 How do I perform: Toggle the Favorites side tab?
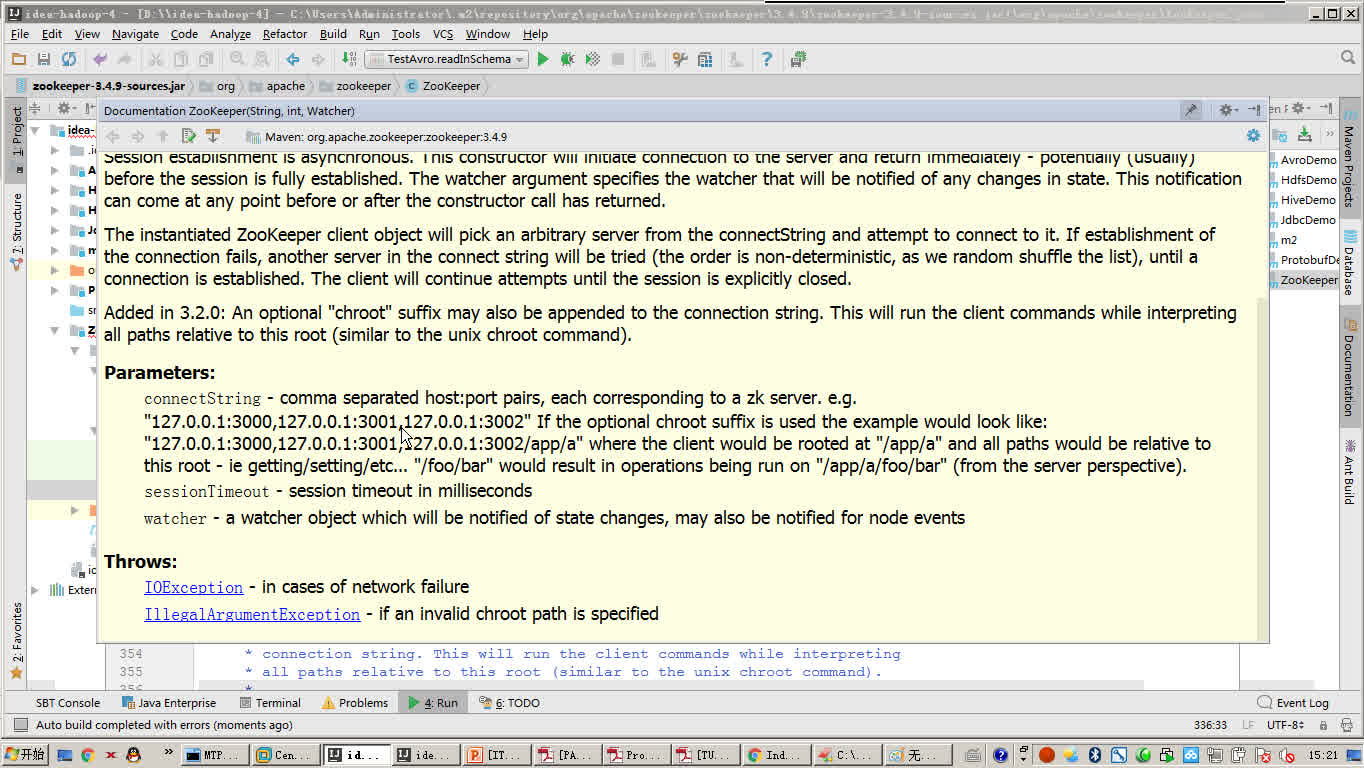click(16, 640)
